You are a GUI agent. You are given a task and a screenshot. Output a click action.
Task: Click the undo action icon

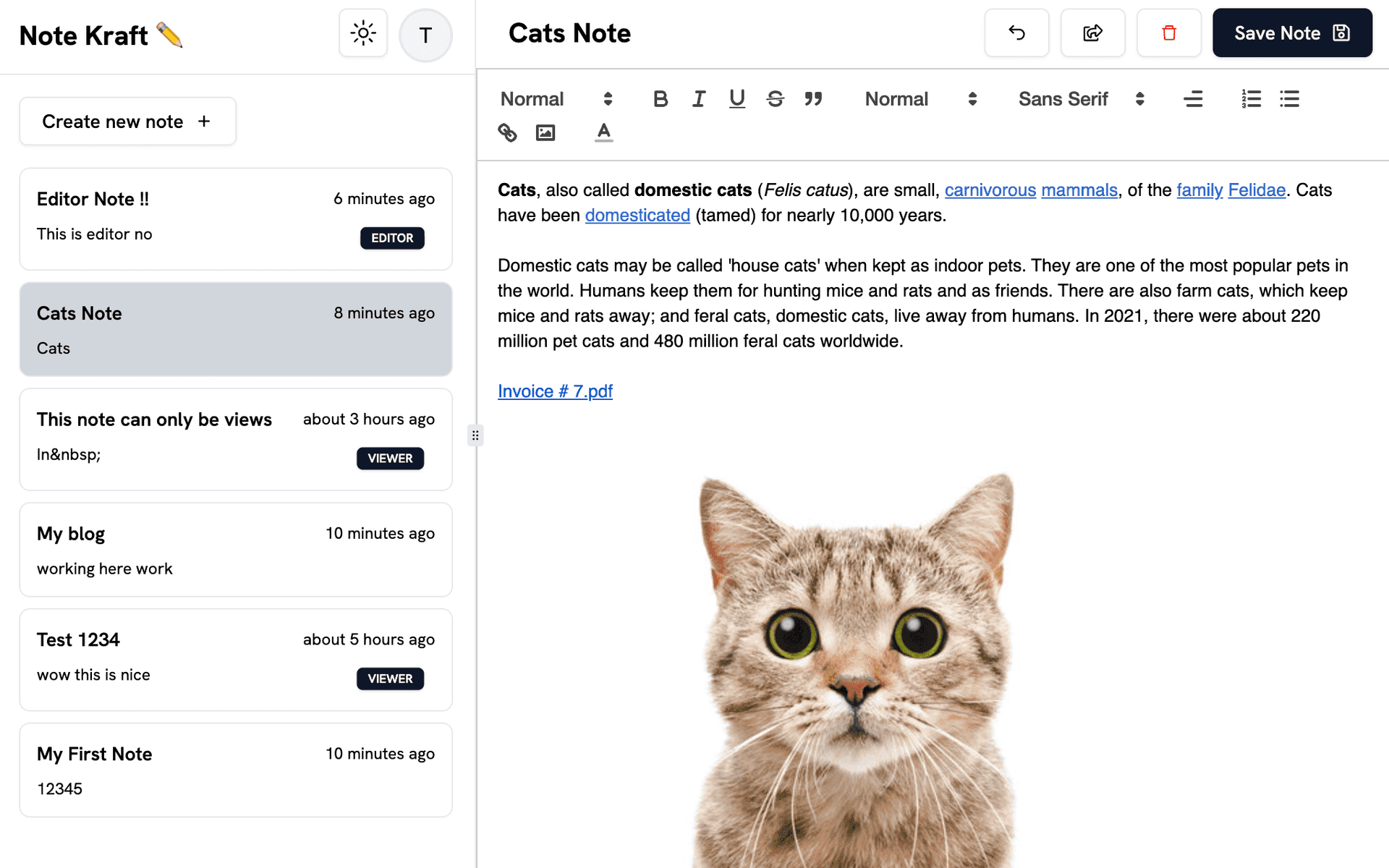1017,33
